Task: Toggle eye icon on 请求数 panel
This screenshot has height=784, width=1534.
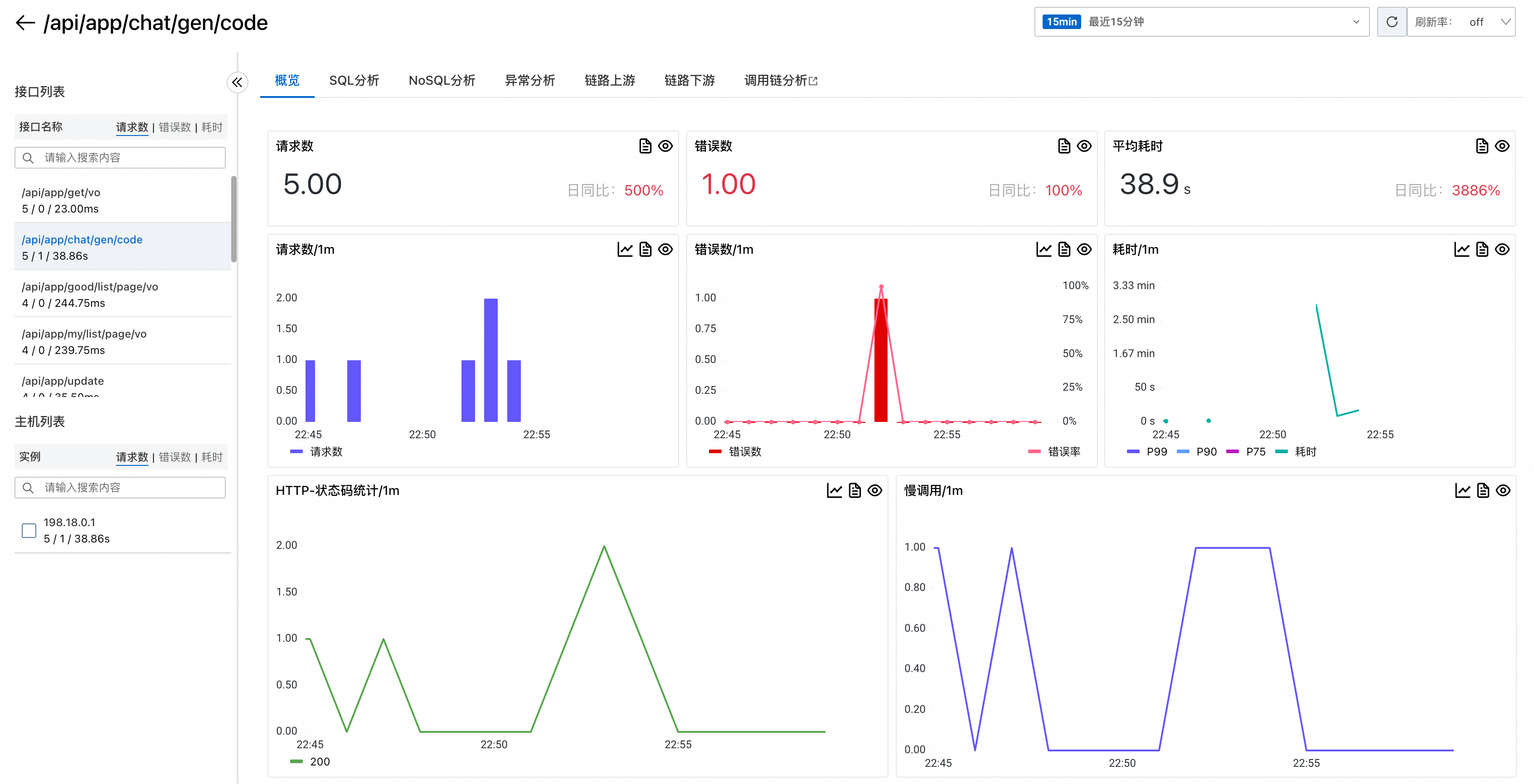Action: [x=665, y=146]
